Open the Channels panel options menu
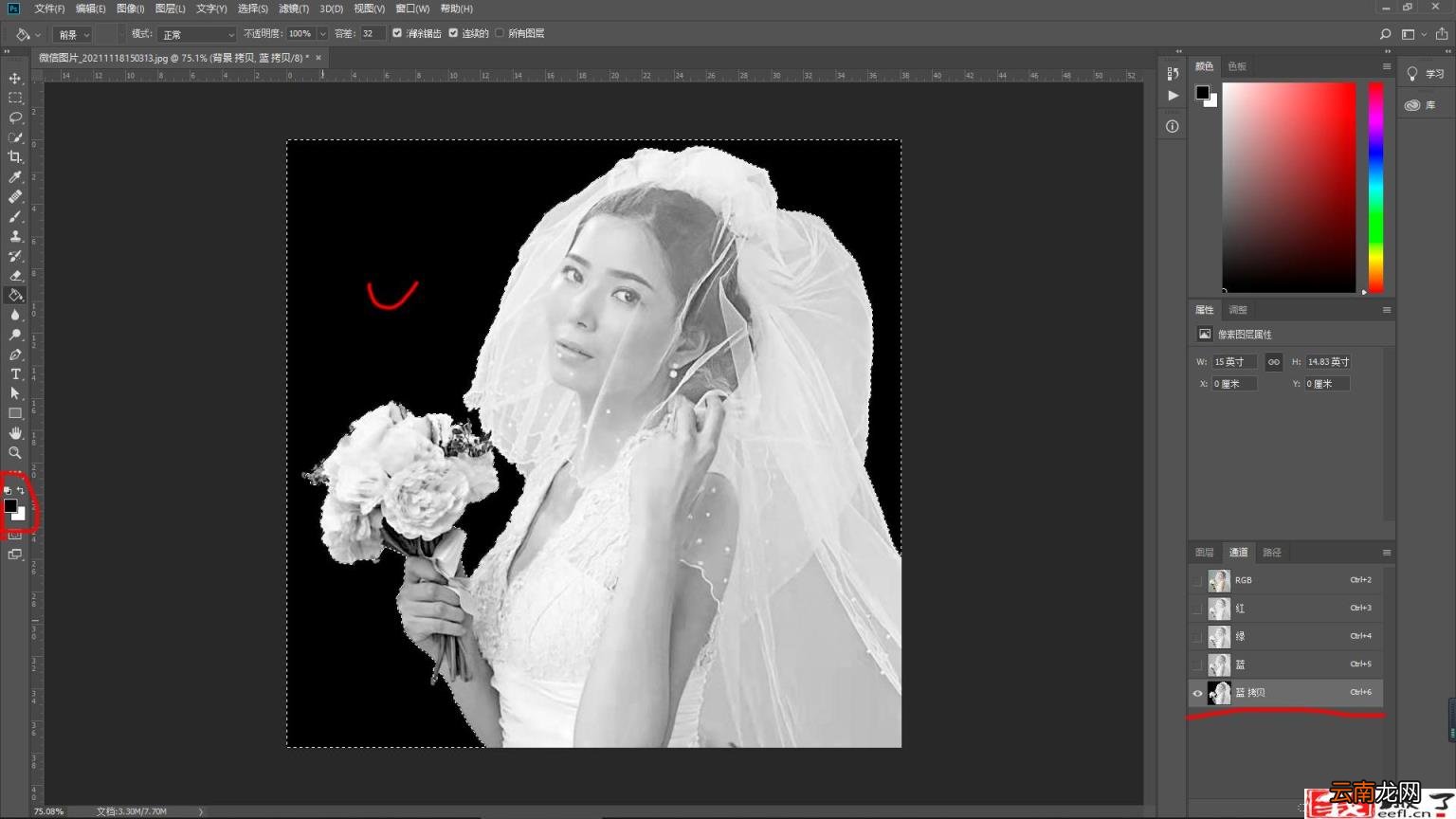 (1387, 553)
